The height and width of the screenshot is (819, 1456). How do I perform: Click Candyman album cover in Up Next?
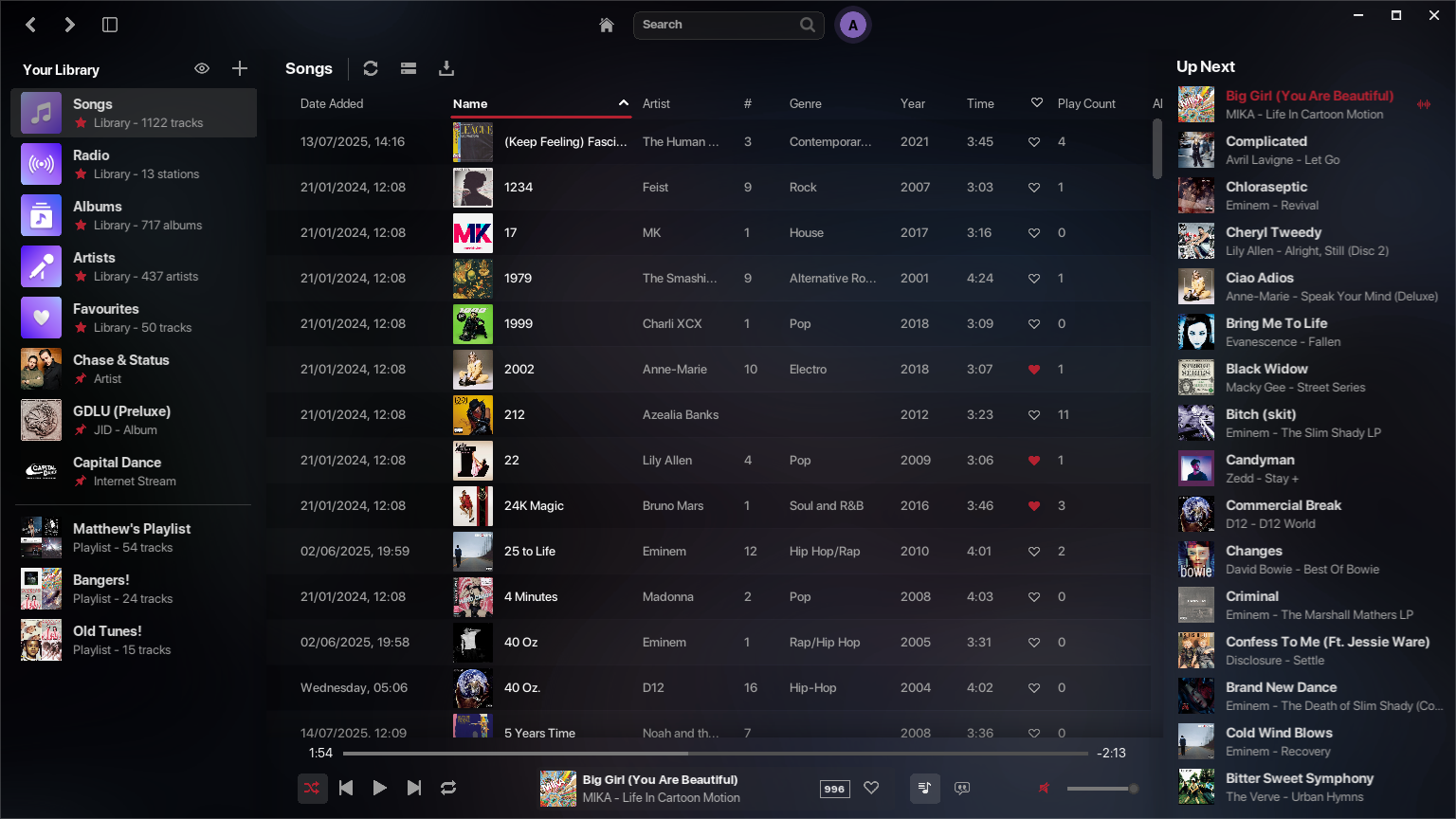tap(1196, 468)
